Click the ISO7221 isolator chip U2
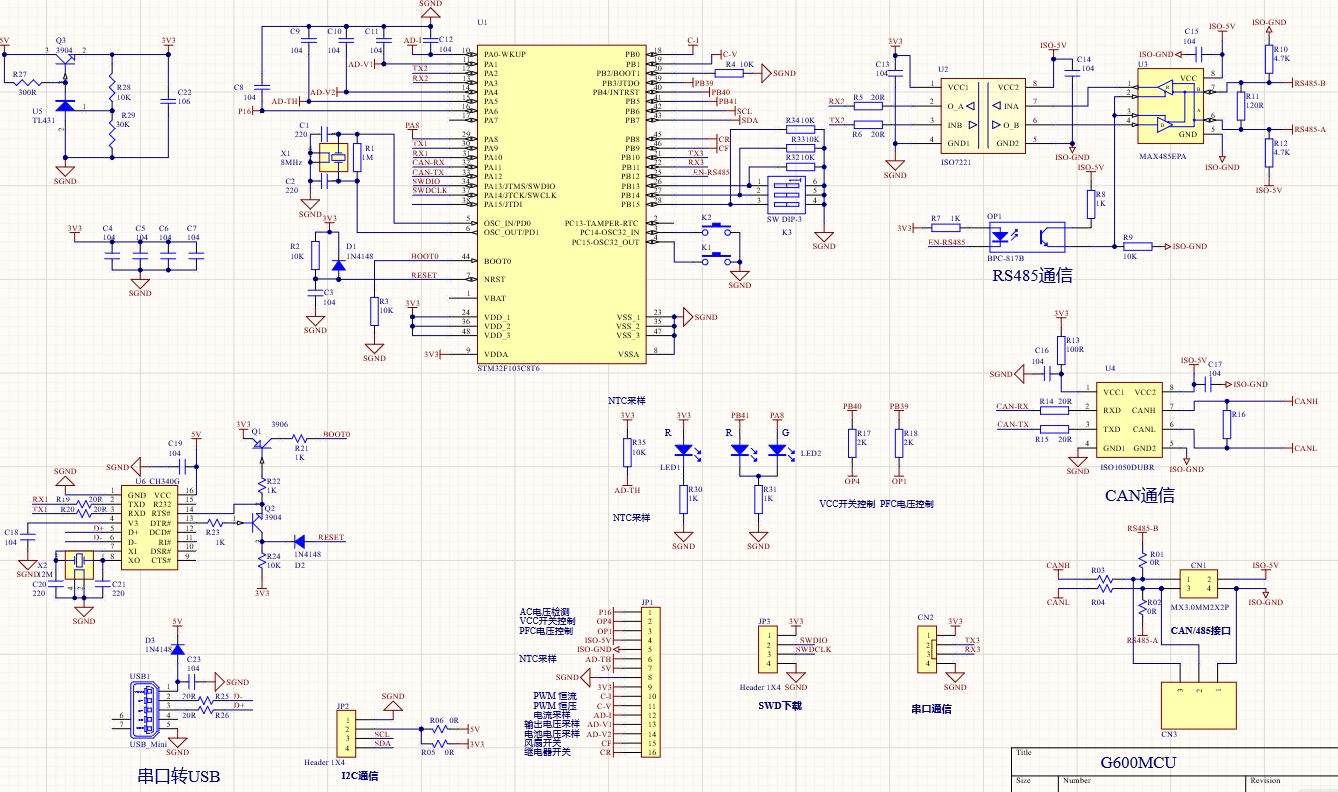Screen dimensions: 1338x792 point(982,116)
